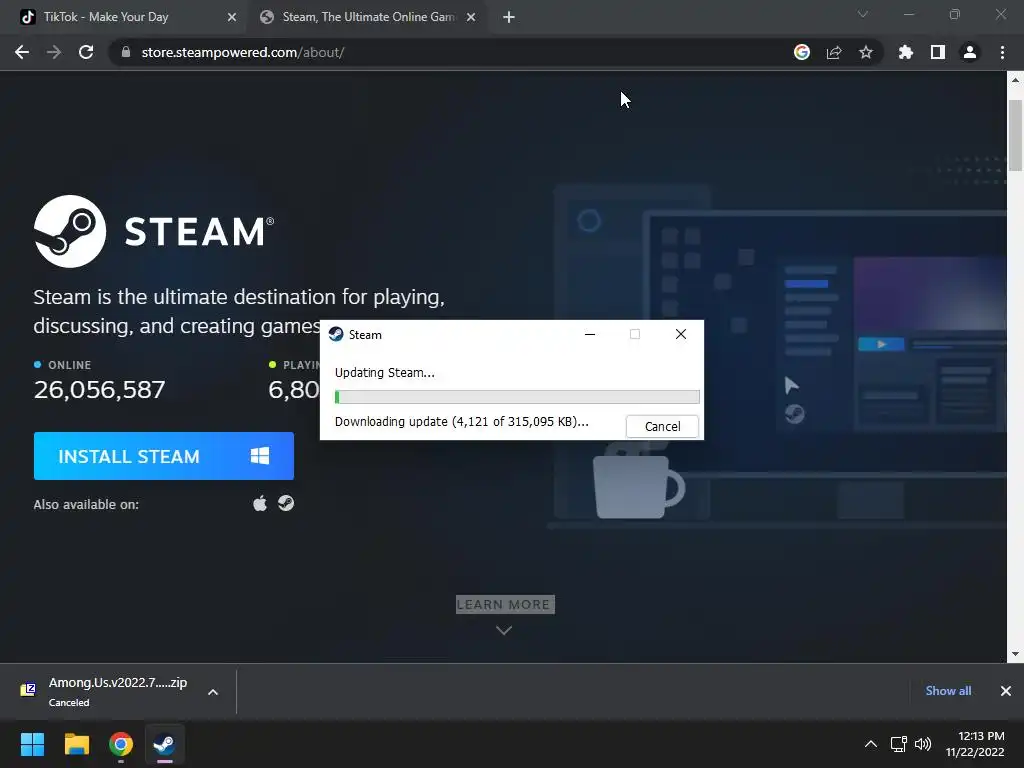Open the Google icon in address bar
The image size is (1024, 768).
[x=802, y=52]
